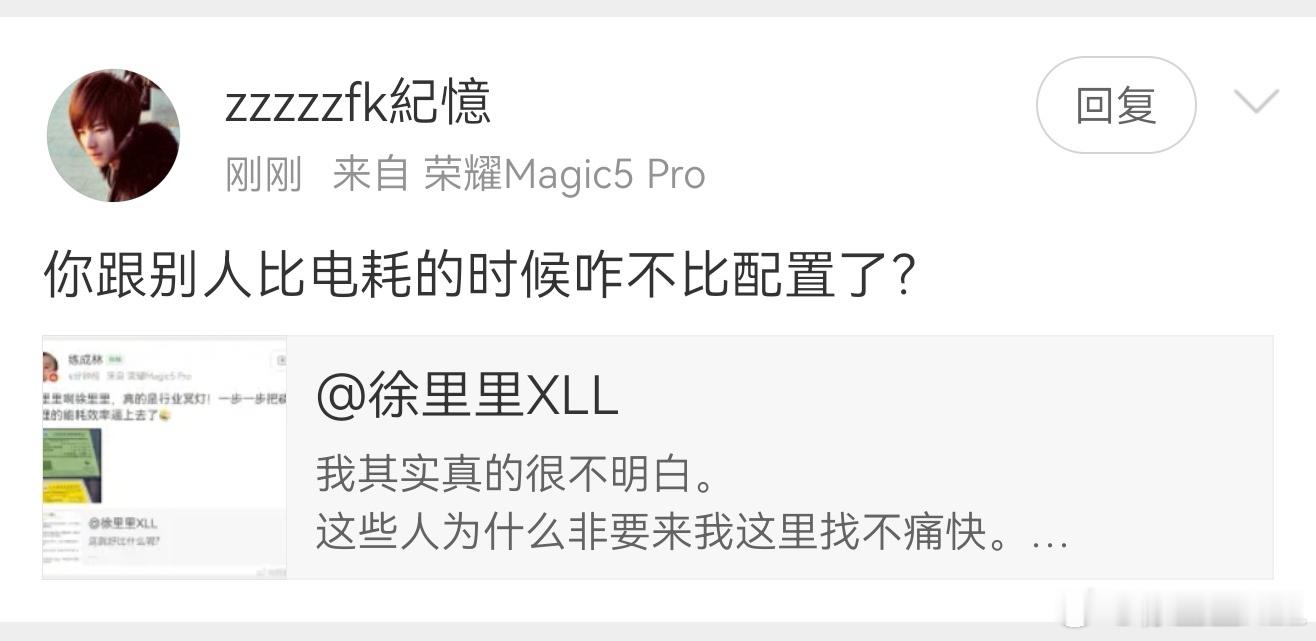Click the name 练成林 inside the thumbnail
The width and height of the screenshot is (1316, 641).
(86, 358)
